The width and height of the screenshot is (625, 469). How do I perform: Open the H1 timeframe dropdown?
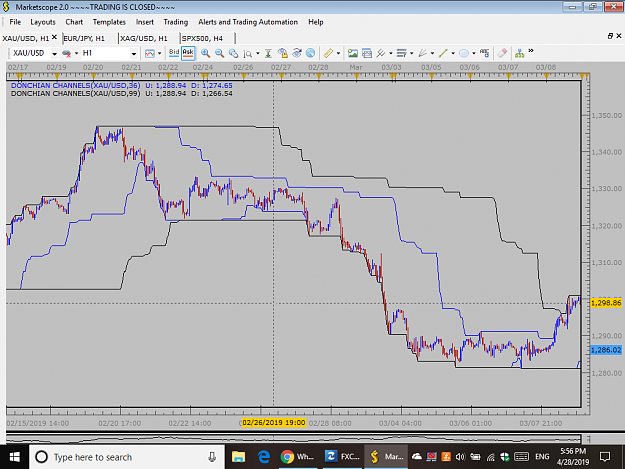tap(134, 53)
